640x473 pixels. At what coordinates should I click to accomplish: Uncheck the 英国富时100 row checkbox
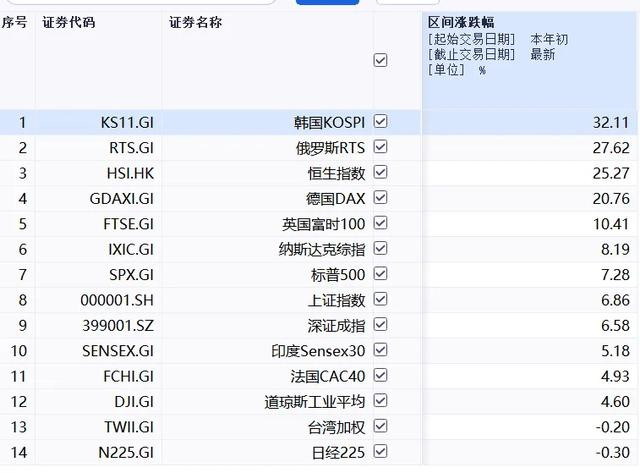coord(380,223)
